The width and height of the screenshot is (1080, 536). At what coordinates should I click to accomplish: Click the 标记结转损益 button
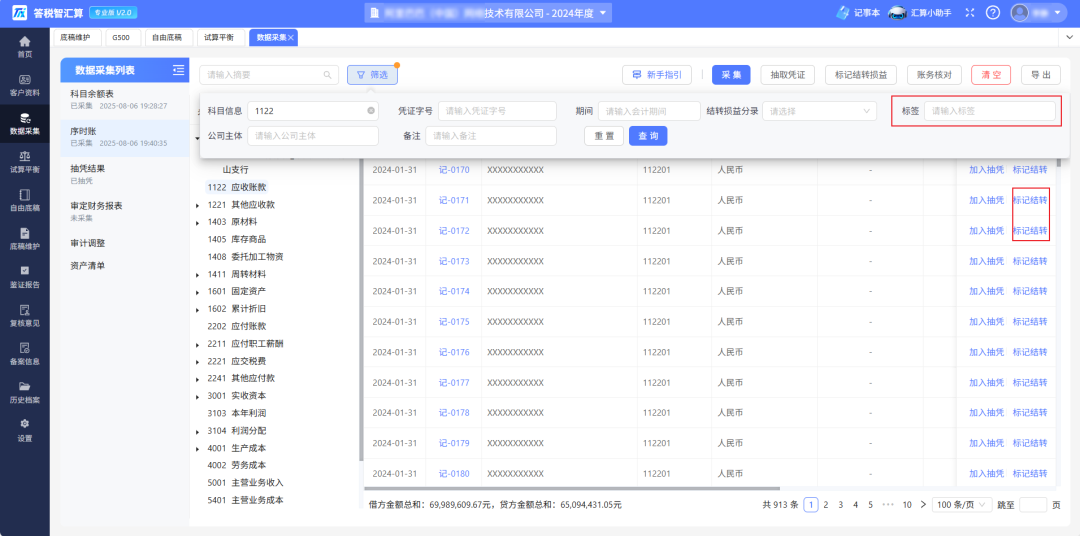860,74
